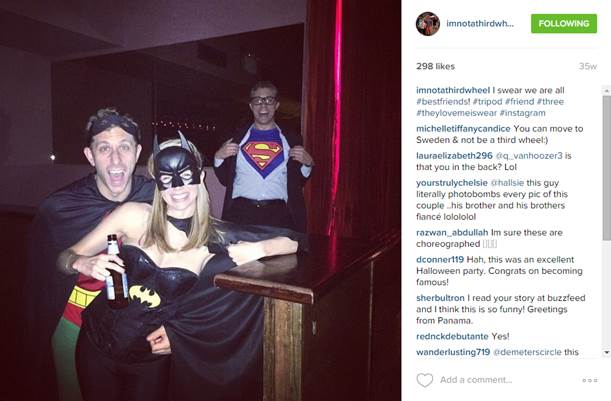Open the #tripod hashtag
The height and width of the screenshot is (401, 611).
[x=487, y=102]
